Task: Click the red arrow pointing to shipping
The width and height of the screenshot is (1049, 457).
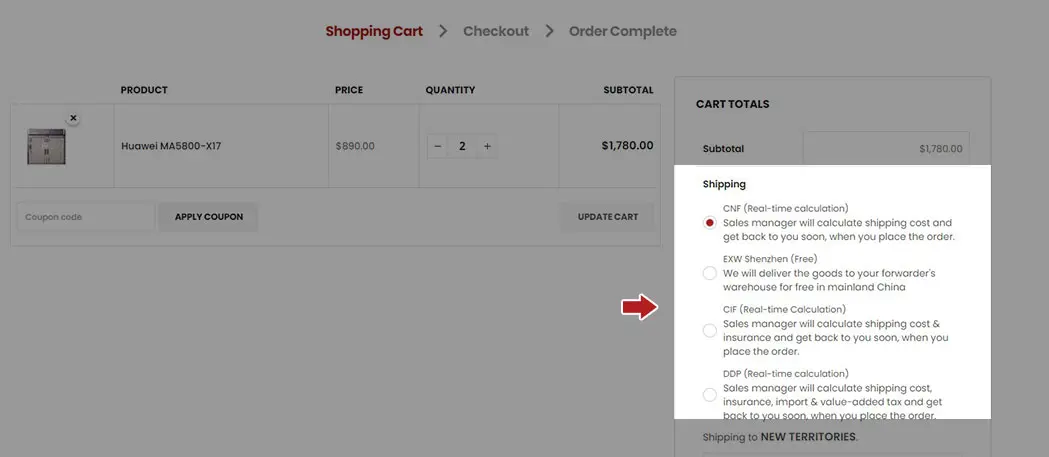Action: [x=638, y=308]
